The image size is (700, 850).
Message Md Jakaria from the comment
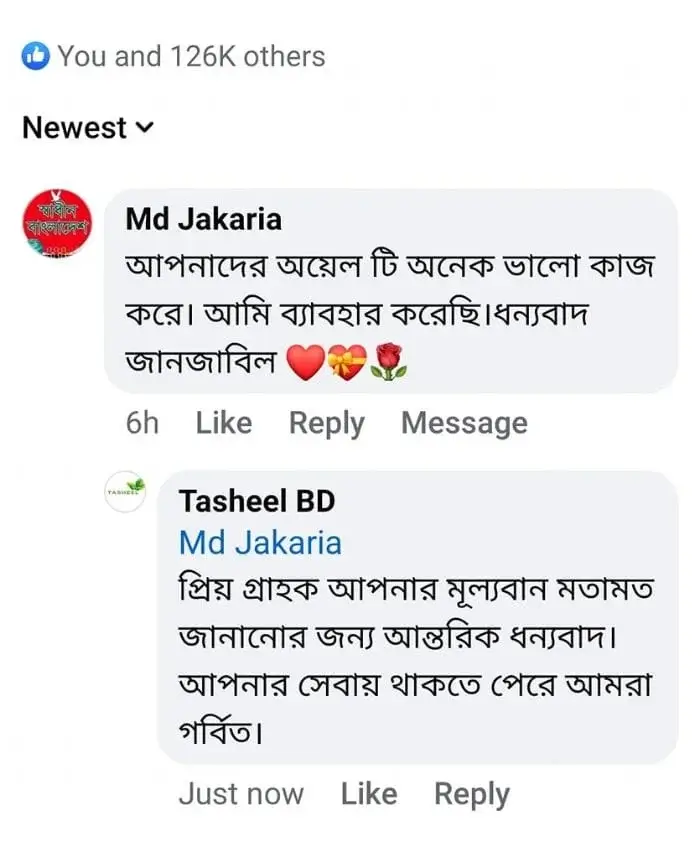(464, 423)
